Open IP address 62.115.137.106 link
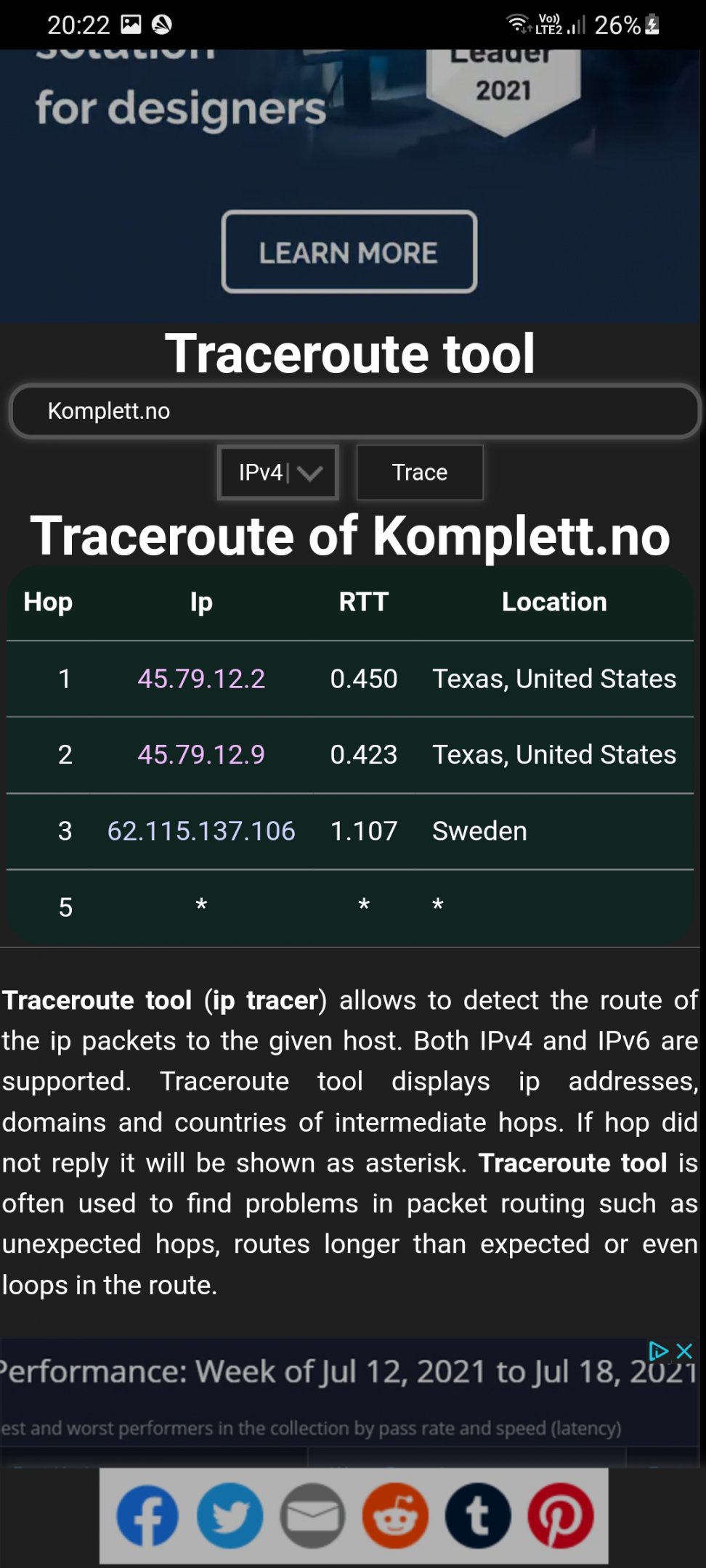This screenshot has height=1568, width=706. pos(201,831)
